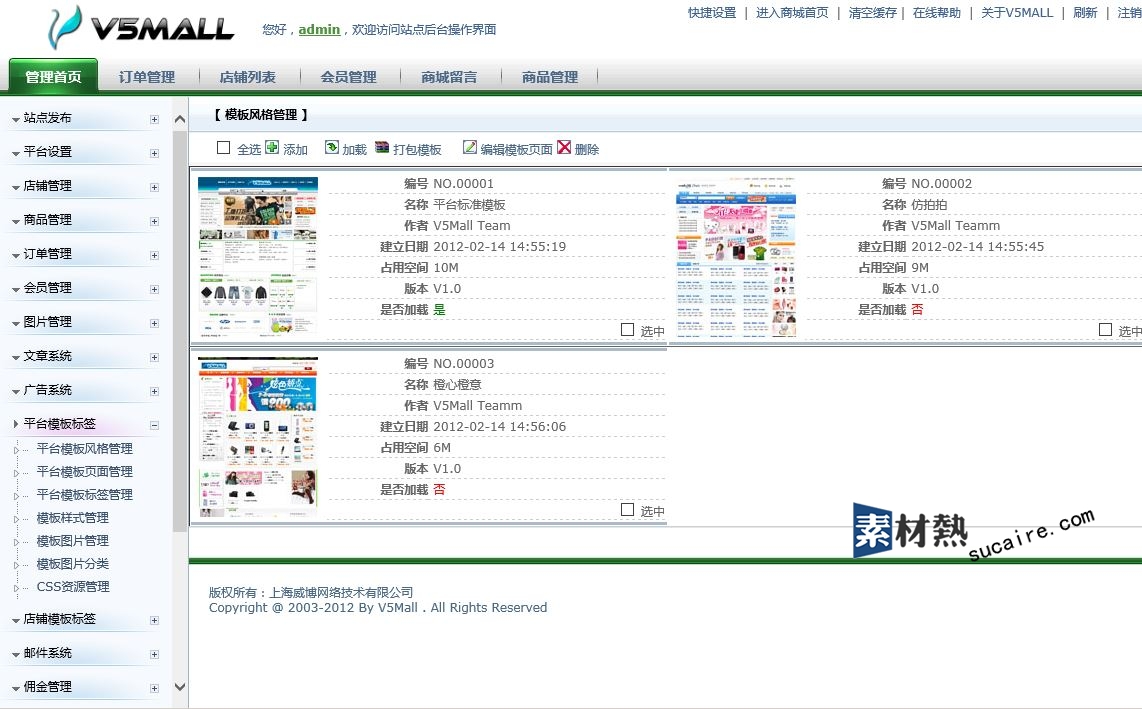
Task: Go to 进入商城首页 link
Action: coord(792,13)
